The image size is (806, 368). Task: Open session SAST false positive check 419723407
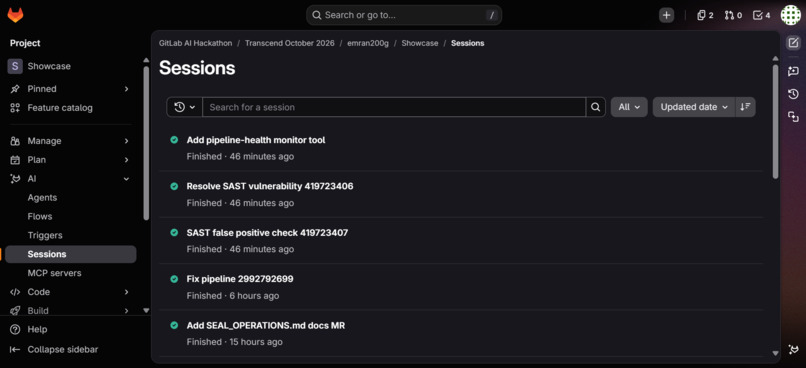tap(267, 233)
